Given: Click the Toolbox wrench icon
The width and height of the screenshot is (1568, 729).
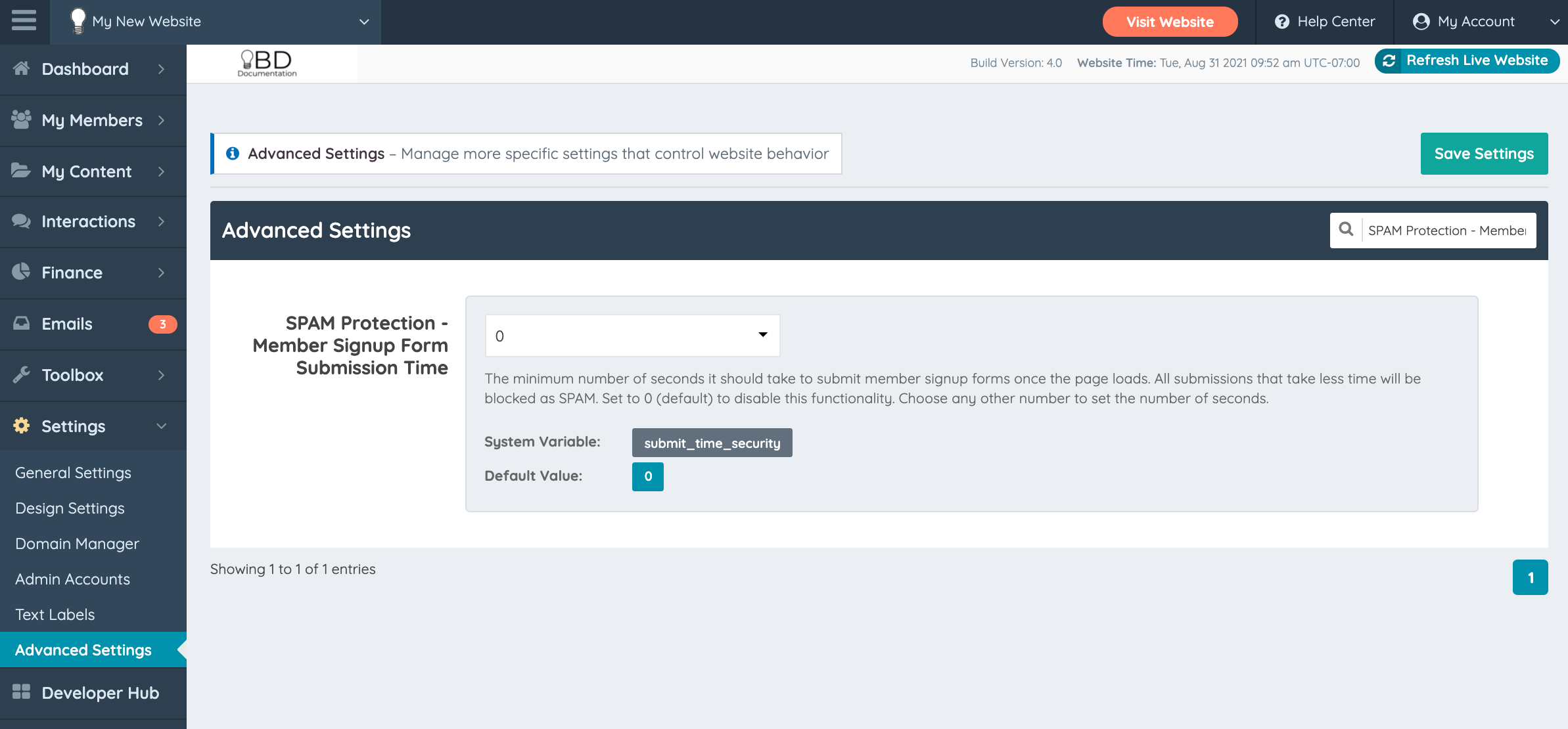Looking at the screenshot, I should click(x=21, y=374).
